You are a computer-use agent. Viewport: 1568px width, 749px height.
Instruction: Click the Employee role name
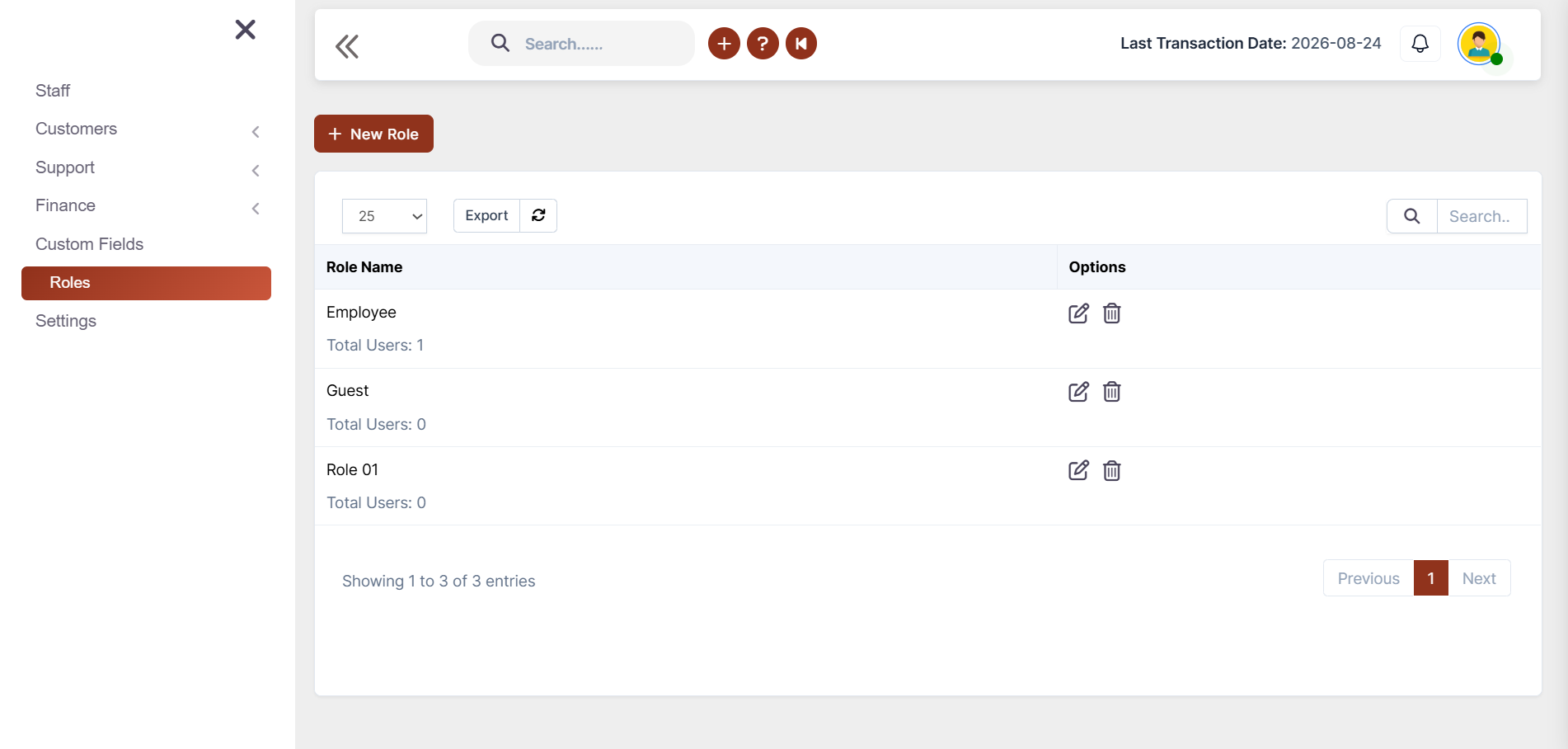pyautogui.click(x=361, y=313)
